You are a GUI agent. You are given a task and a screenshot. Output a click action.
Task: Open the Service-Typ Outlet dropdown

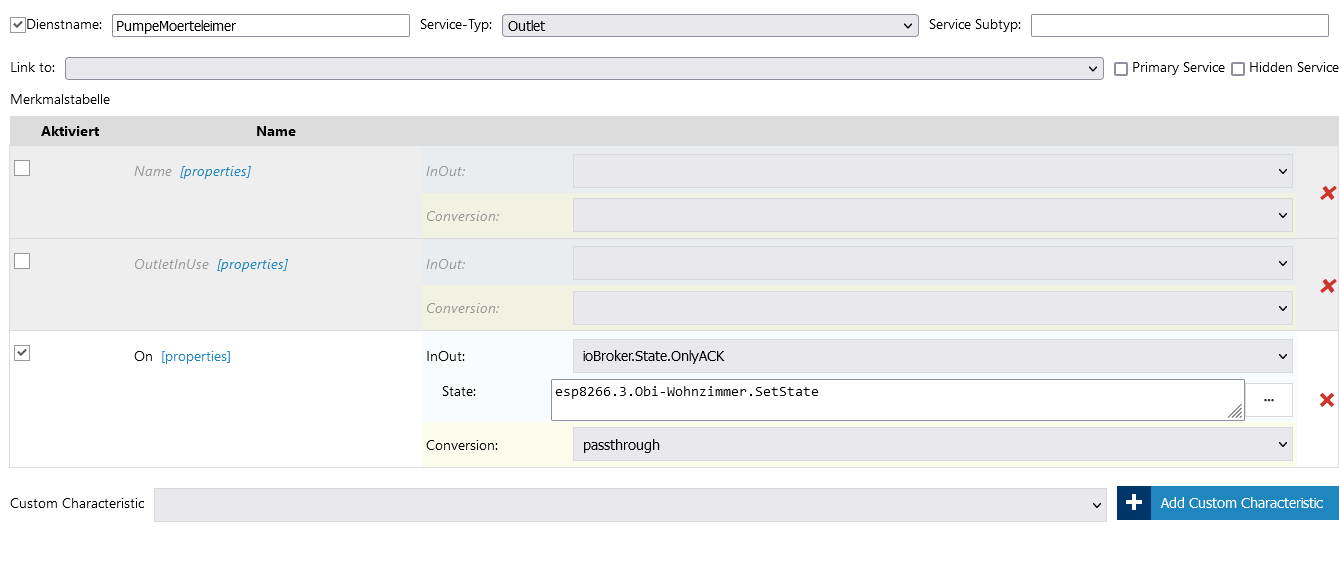[x=710, y=26]
